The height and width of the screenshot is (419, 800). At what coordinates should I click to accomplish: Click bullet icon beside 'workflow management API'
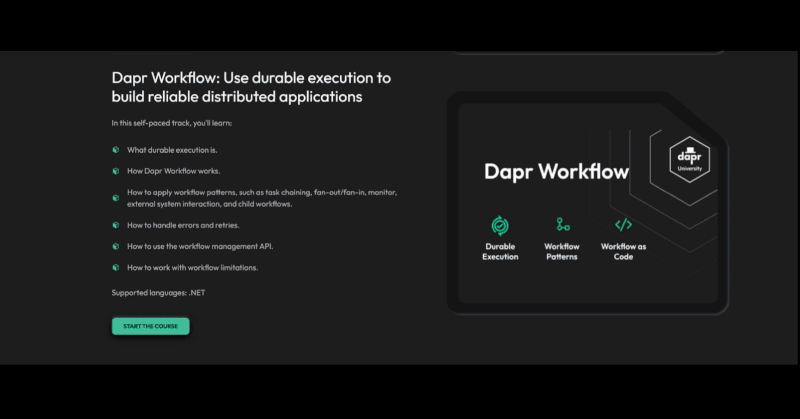116,247
